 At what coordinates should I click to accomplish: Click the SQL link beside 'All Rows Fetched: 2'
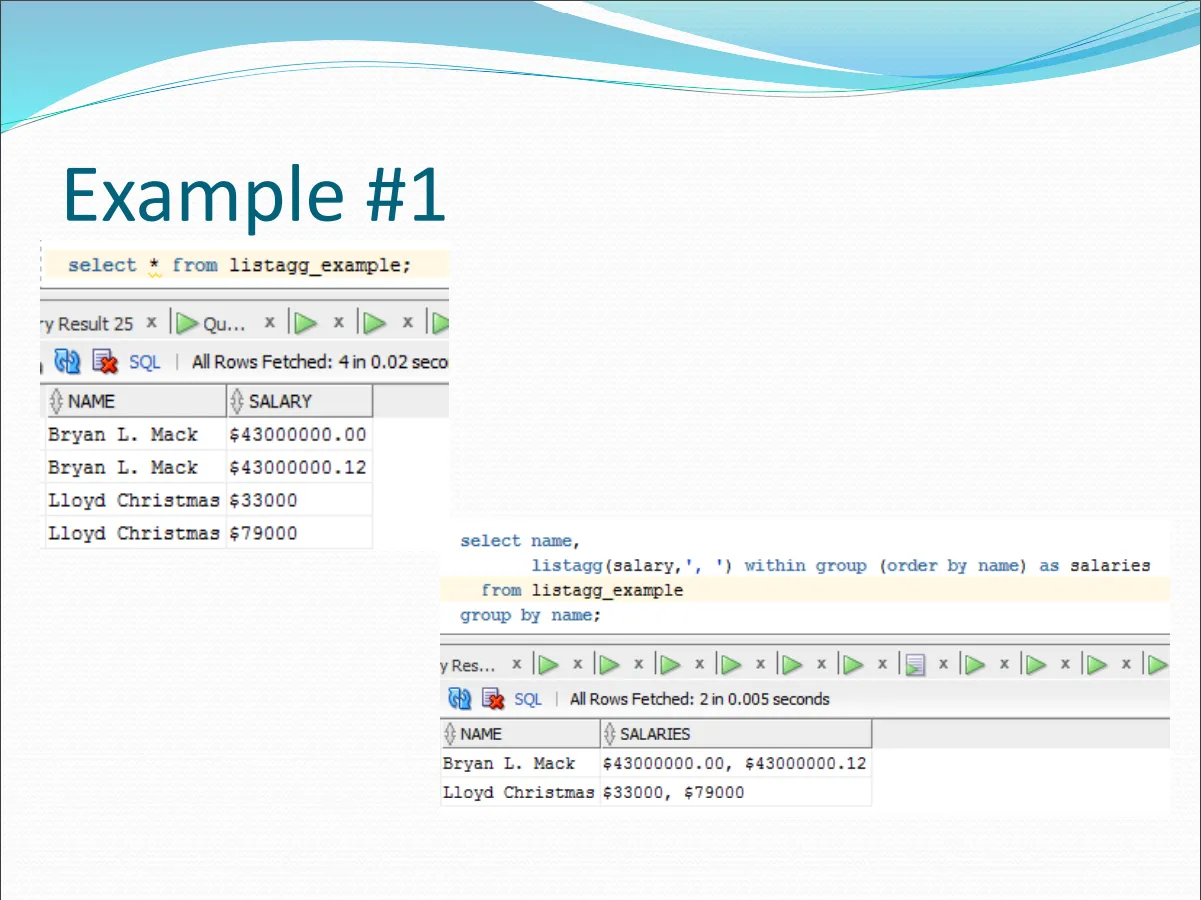pos(527,699)
